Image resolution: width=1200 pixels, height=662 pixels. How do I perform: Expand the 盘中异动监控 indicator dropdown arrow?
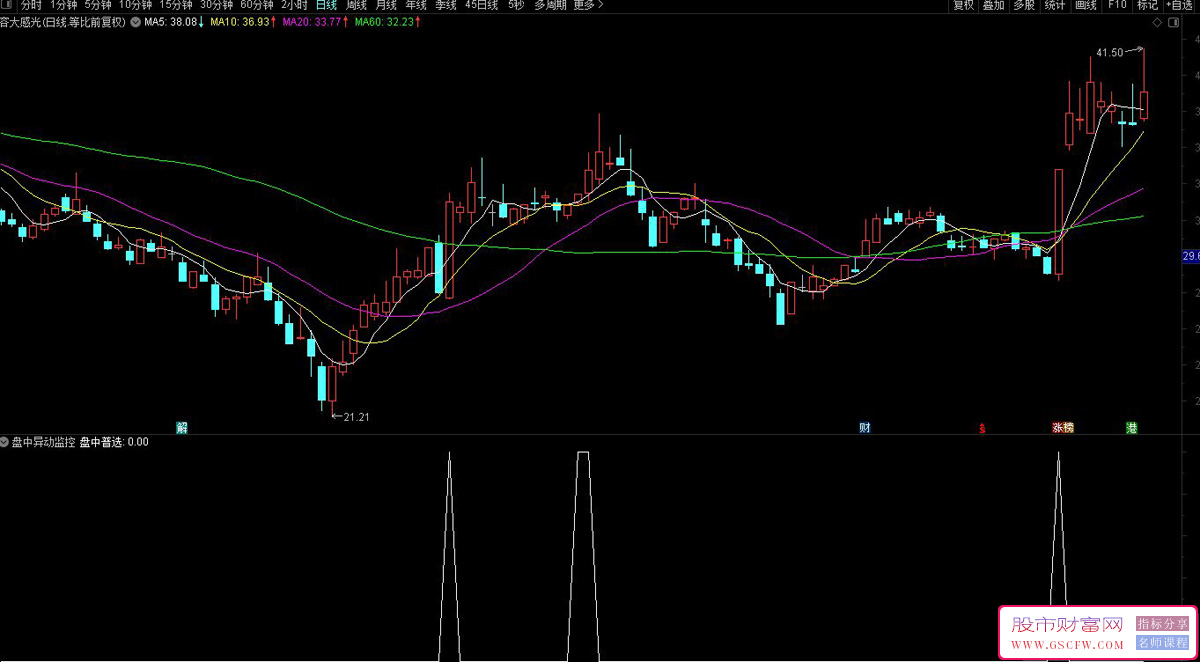tap(5, 441)
